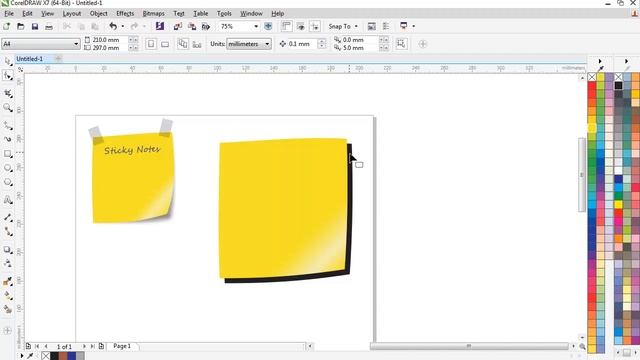The width and height of the screenshot is (640, 360).
Task: Open the Application Launcher dropdown
Action: 413,27
